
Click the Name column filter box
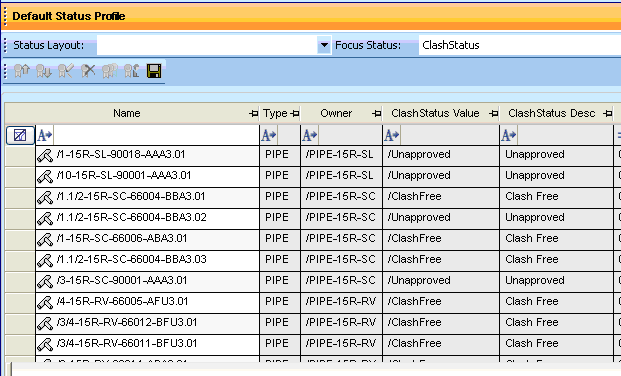[156, 136]
